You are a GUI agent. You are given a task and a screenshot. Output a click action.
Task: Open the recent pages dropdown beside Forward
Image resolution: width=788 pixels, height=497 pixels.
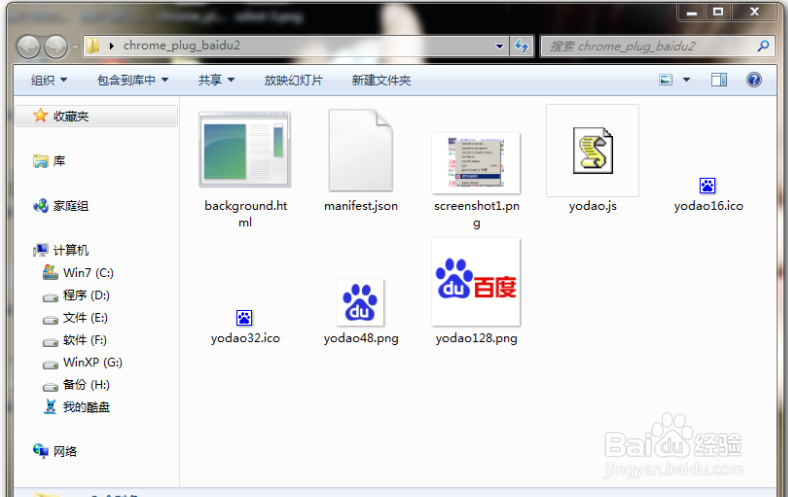[75, 47]
